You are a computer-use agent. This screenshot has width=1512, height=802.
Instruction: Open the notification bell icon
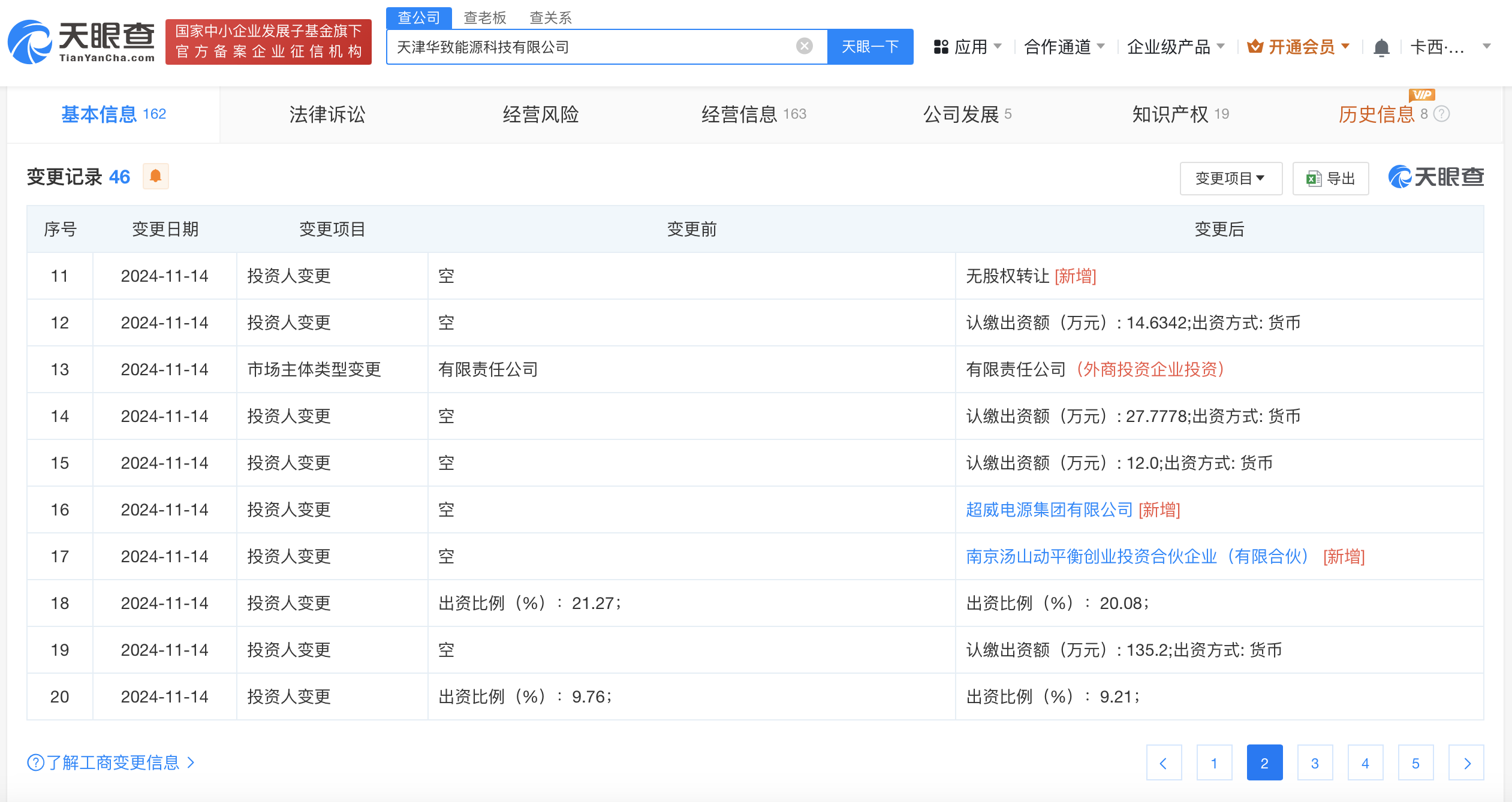pos(1382,47)
